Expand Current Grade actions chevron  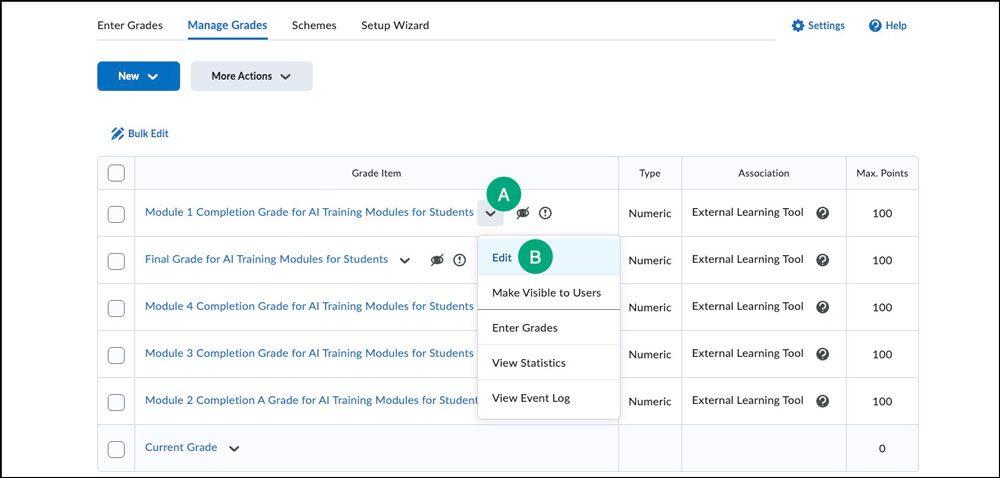[x=234, y=449]
